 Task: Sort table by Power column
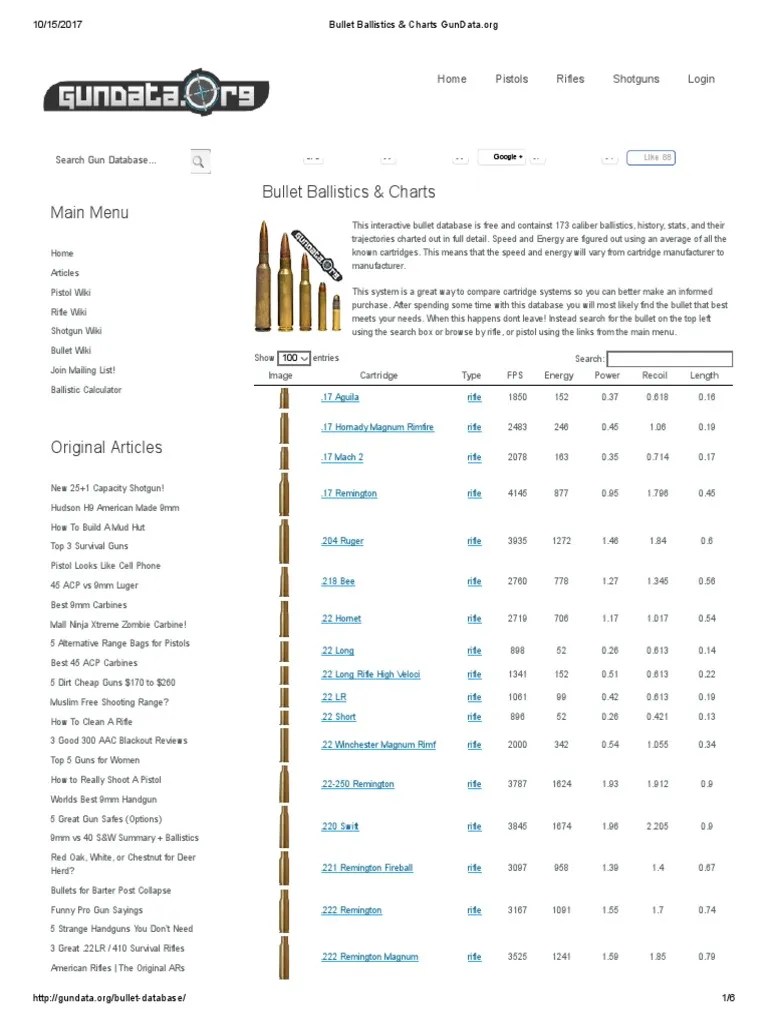607,376
